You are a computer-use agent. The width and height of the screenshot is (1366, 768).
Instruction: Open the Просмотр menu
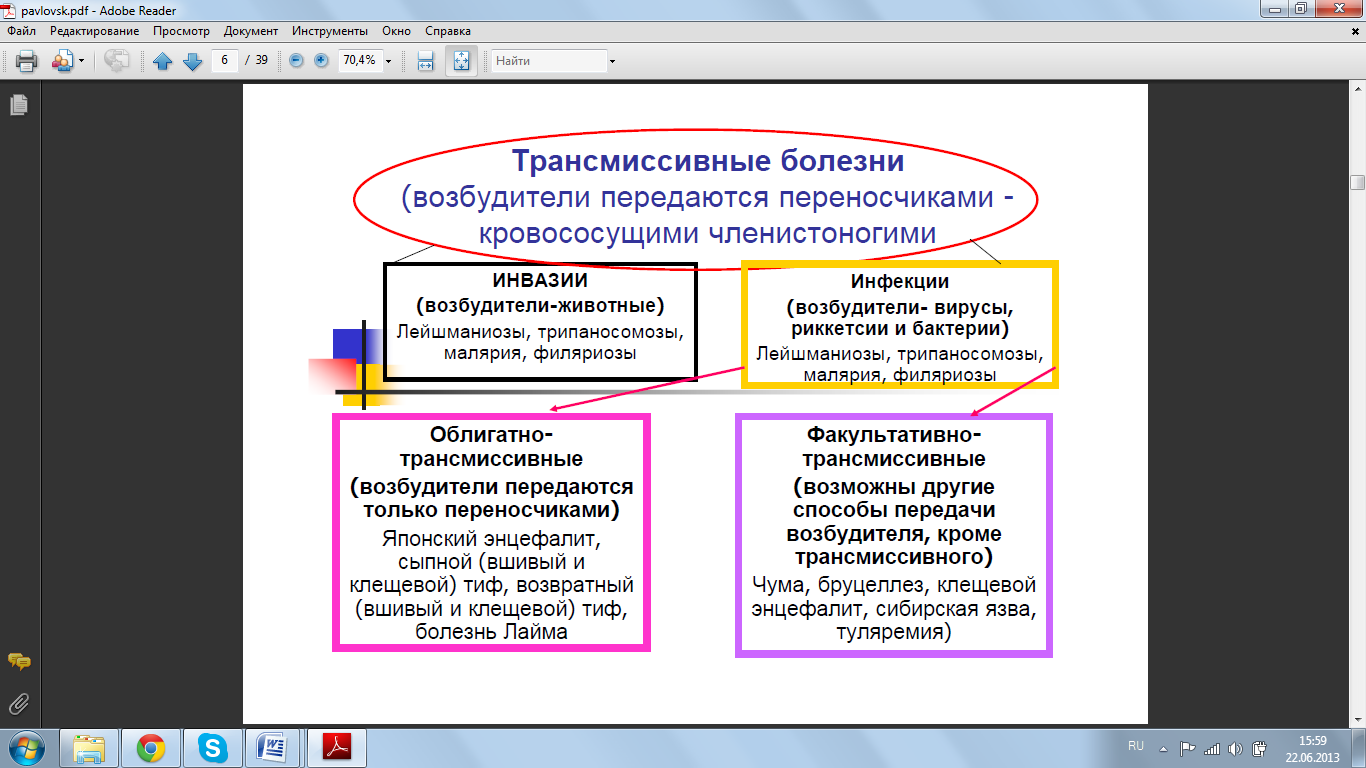(x=181, y=31)
